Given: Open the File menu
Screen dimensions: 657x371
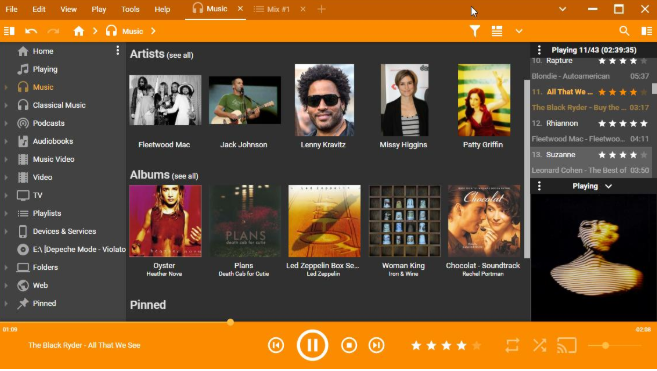Looking at the screenshot, I should click(11, 9).
